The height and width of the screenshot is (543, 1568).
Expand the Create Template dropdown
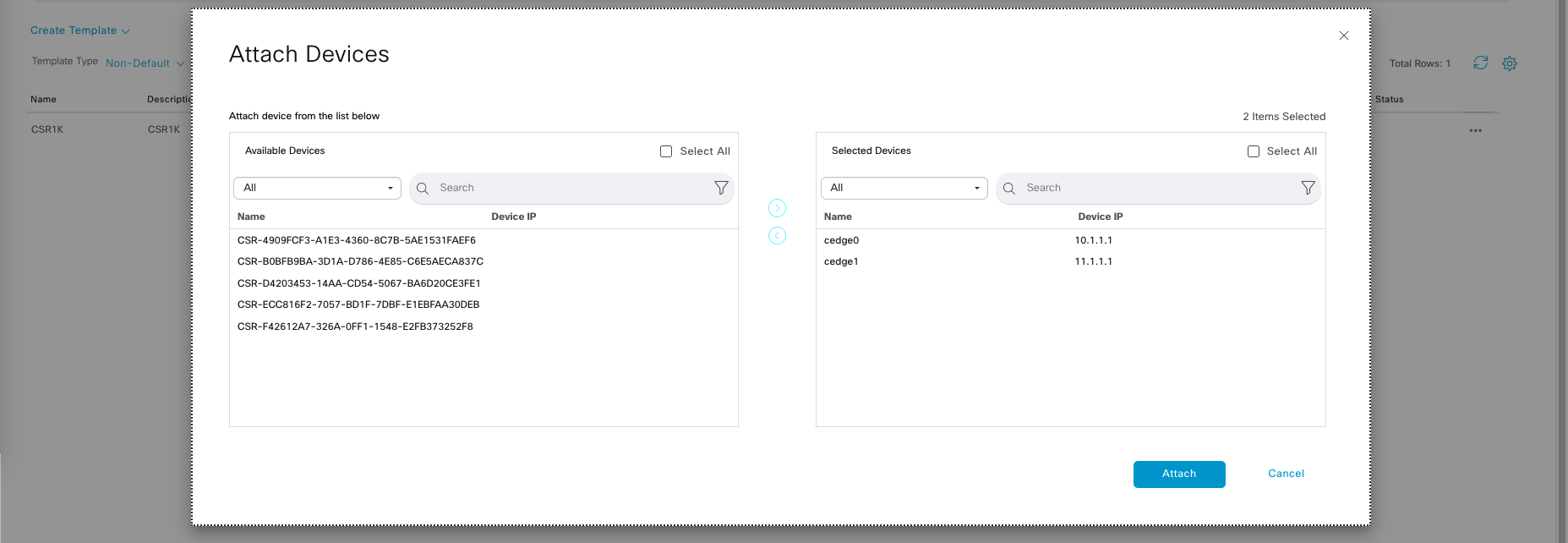79,30
